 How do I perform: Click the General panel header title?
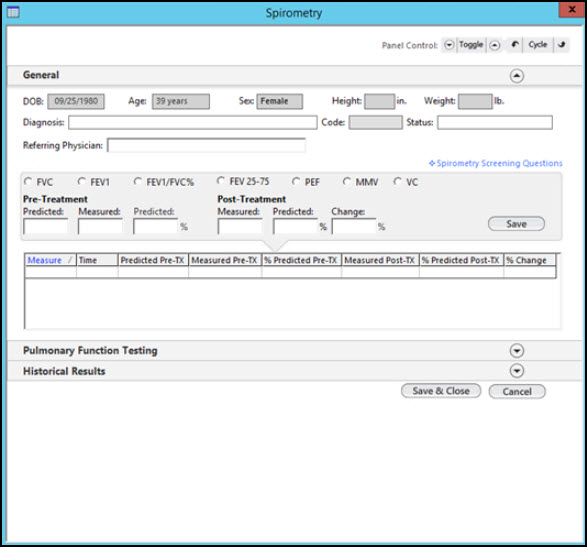(x=41, y=75)
